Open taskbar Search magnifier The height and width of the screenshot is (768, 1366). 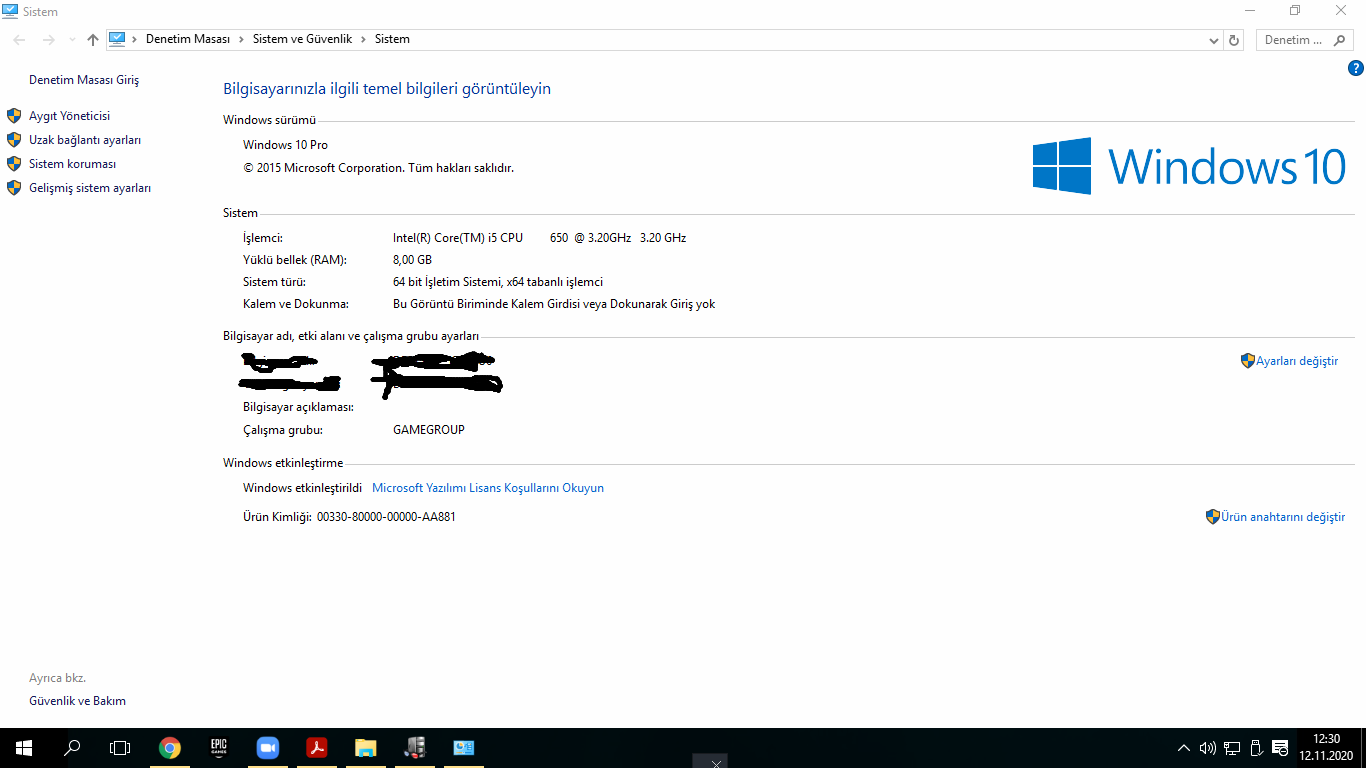coord(72,748)
